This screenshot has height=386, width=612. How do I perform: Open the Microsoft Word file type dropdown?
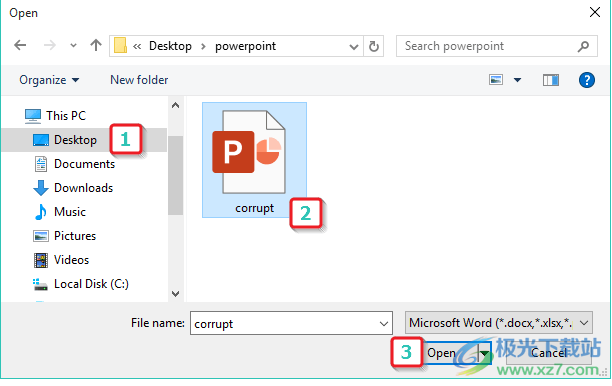[499, 323]
